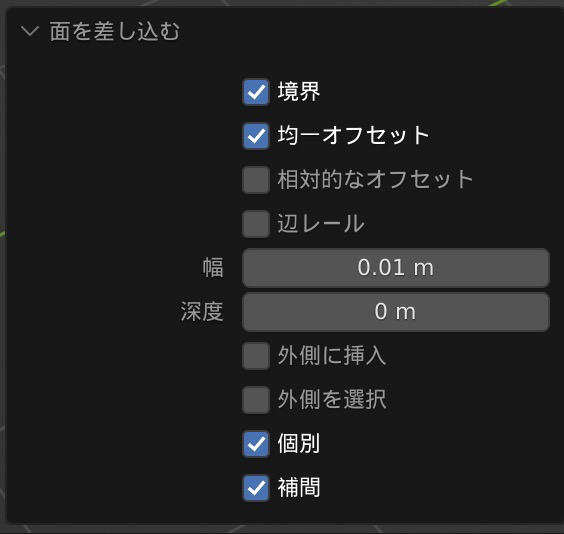Enable the 外側に挿入 checkbox

(x=256, y=356)
